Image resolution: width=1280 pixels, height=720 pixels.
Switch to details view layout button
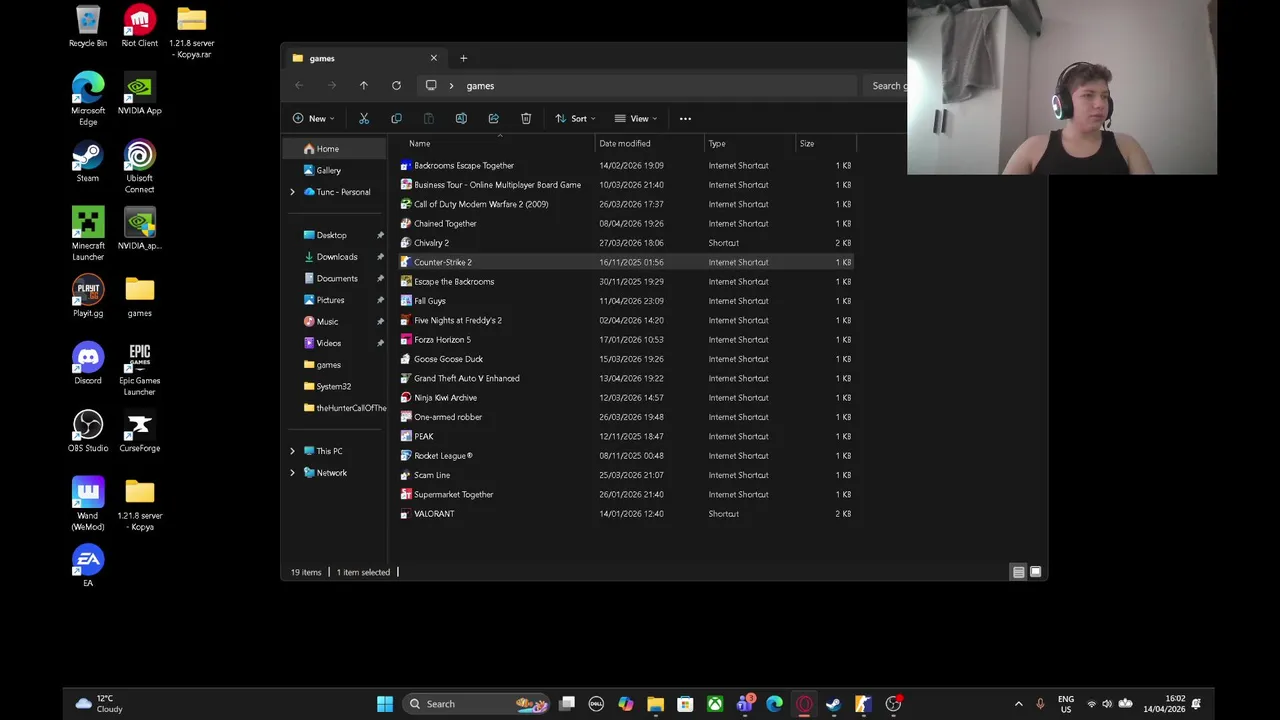tap(1018, 572)
